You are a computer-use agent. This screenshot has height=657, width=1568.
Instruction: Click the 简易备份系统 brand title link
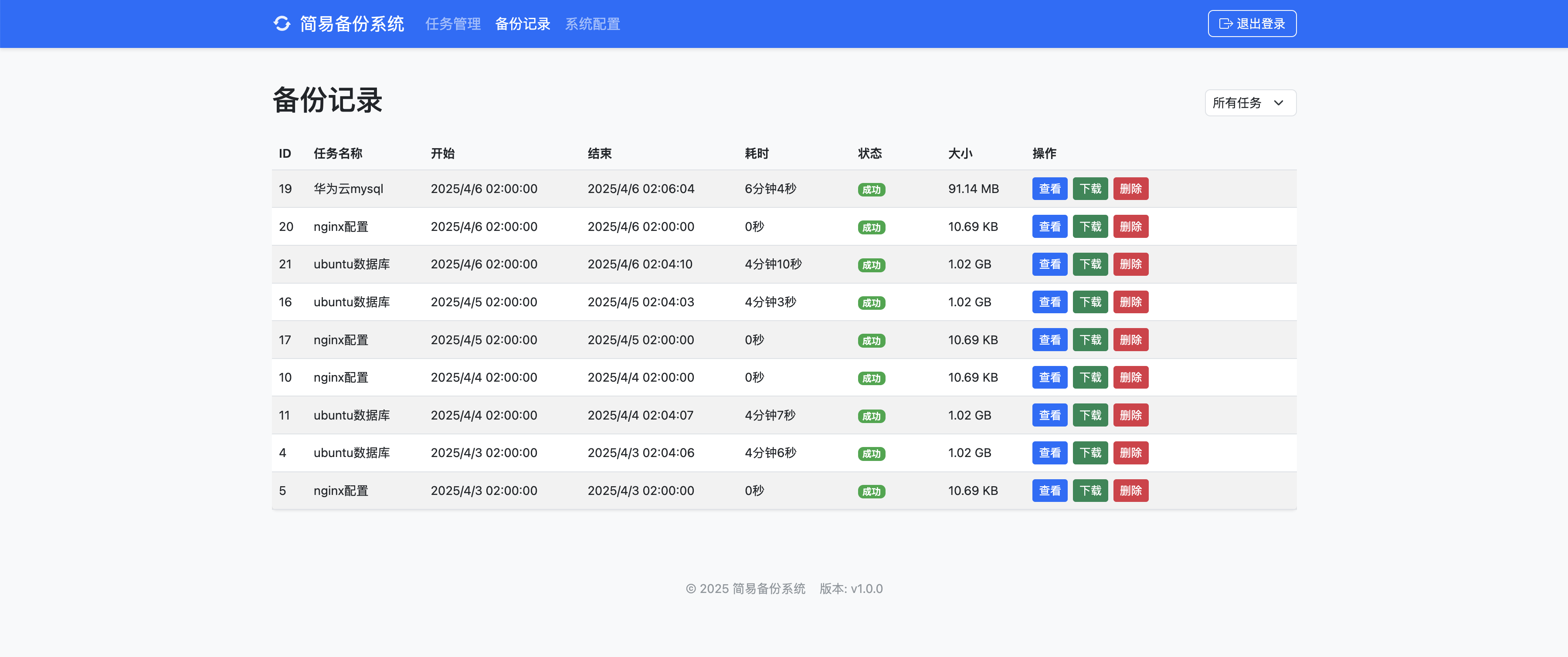coord(352,24)
